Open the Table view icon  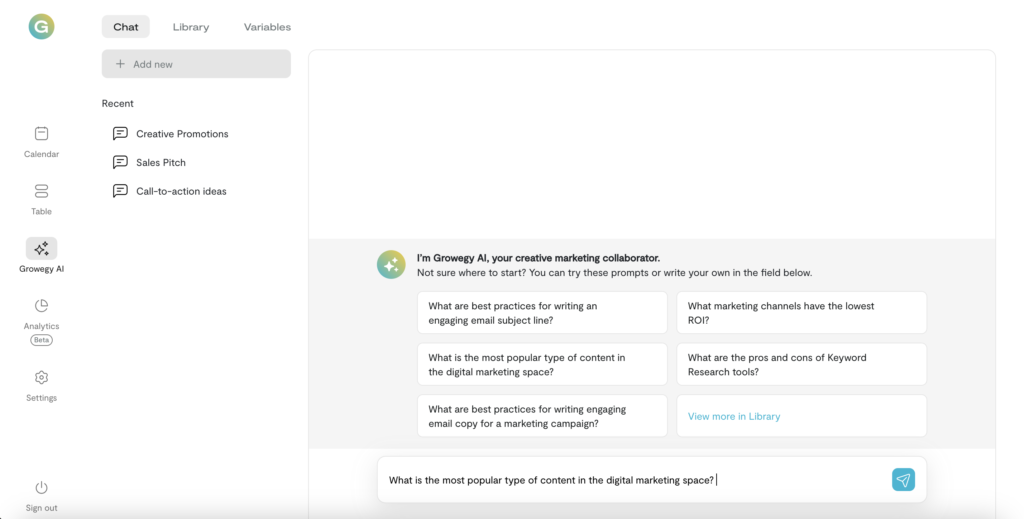(x=41, y=191)
